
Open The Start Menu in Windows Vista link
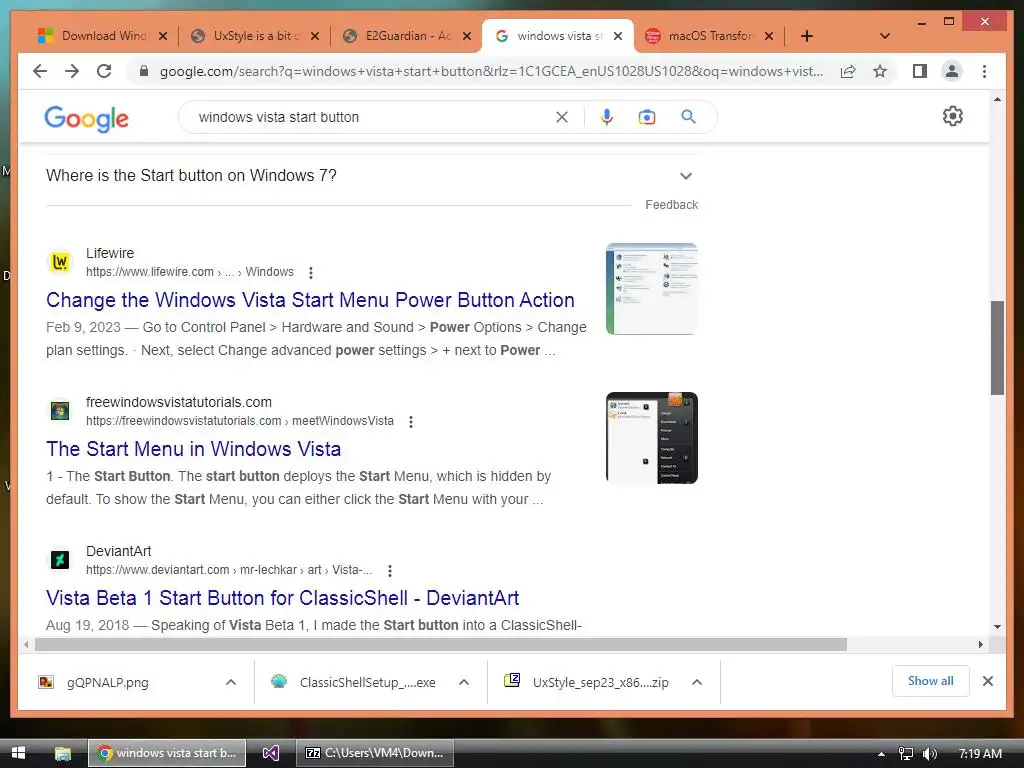193,449
